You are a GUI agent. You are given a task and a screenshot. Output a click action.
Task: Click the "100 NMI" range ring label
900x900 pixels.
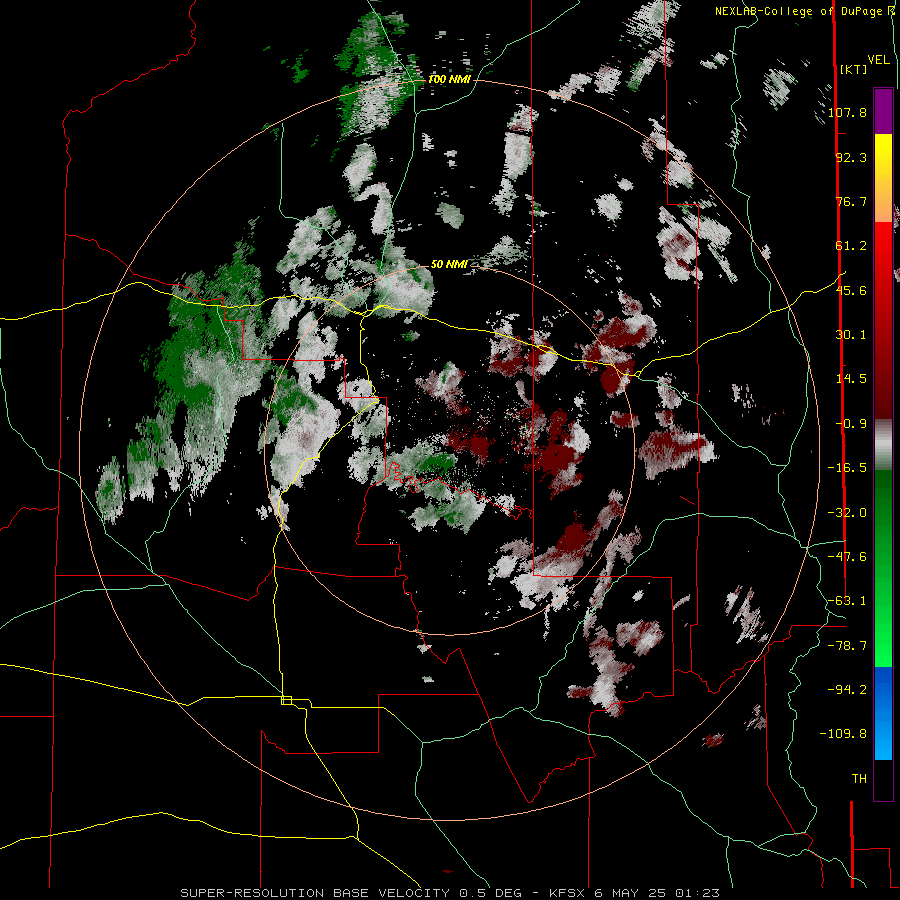coord(449,79)
